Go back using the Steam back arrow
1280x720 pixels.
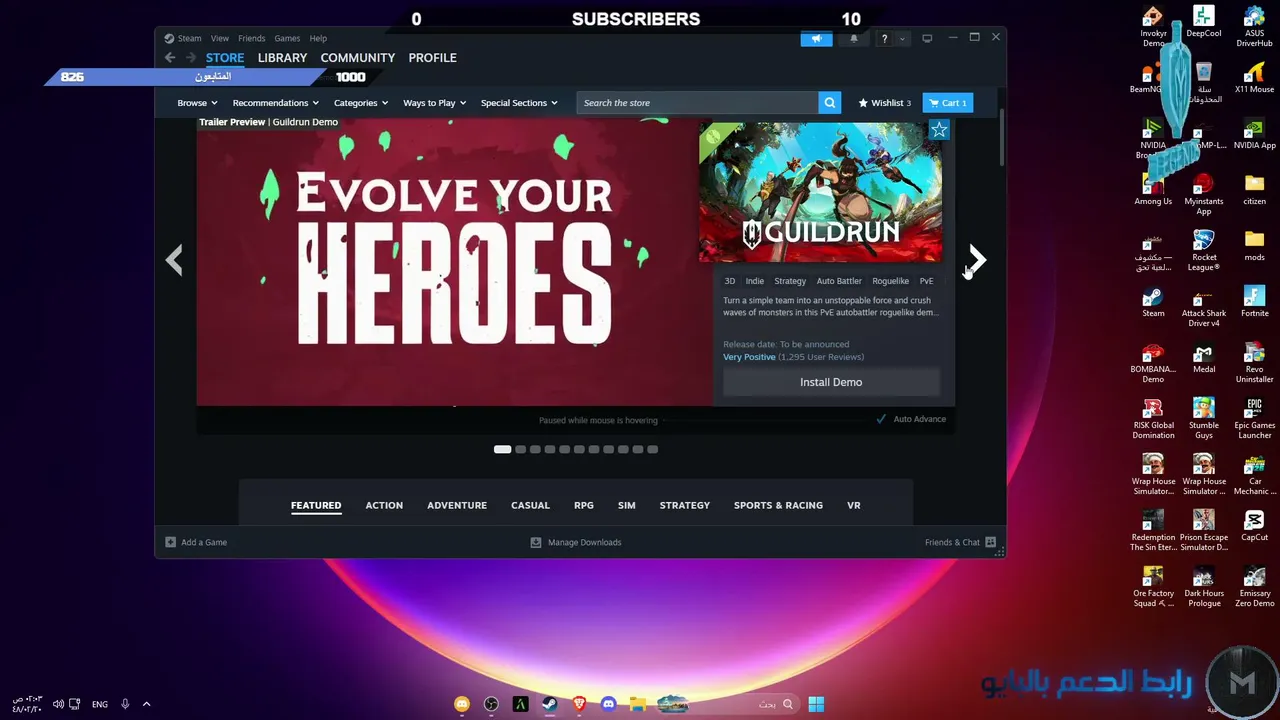pos(170,58)
